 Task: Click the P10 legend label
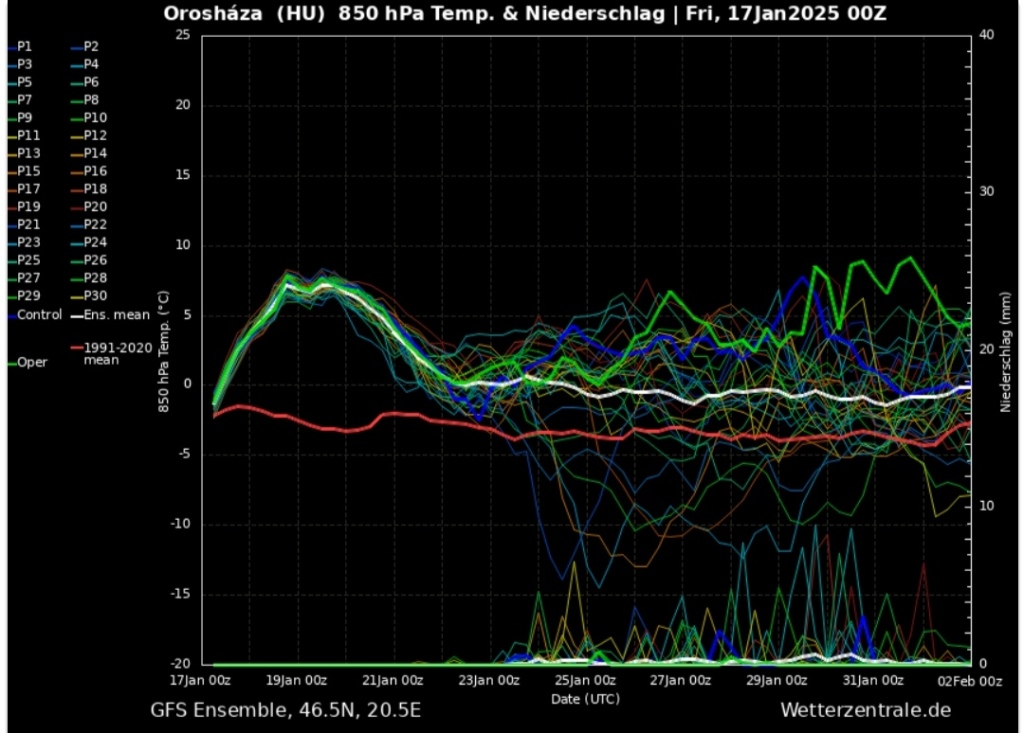(x=94, y=118)
